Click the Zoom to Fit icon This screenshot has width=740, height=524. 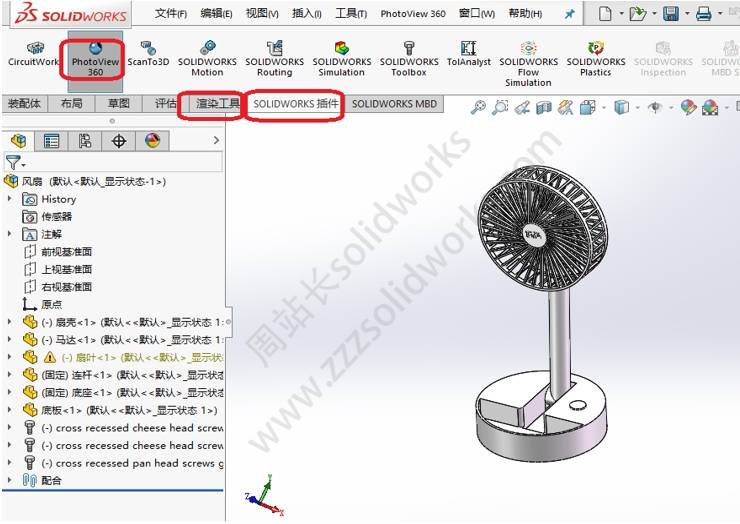(x=478, y=108)
